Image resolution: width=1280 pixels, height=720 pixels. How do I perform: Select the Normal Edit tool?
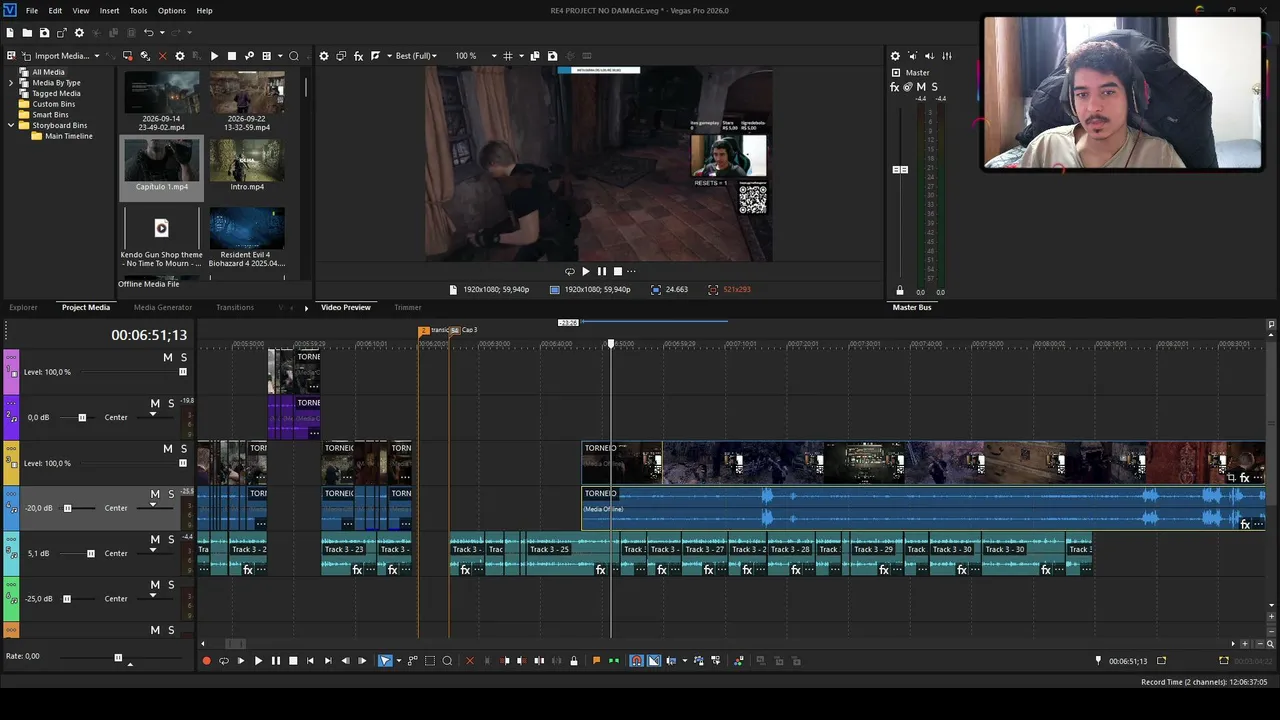(x=385, y=661)
